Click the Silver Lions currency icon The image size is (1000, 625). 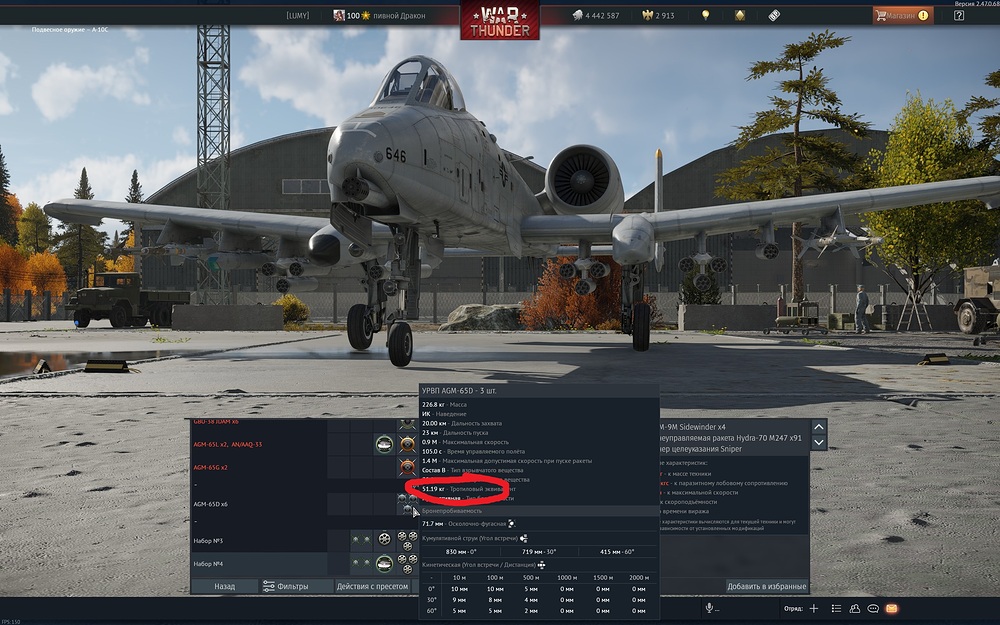(577, 15)
